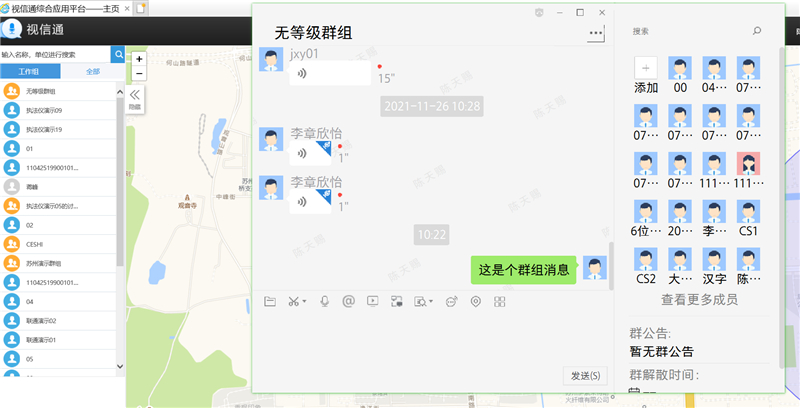The height and width of the screenshot is (408, 800).
Task: Collapse the contact panel with 隐藏 arrow
Action: pos(135,97)
